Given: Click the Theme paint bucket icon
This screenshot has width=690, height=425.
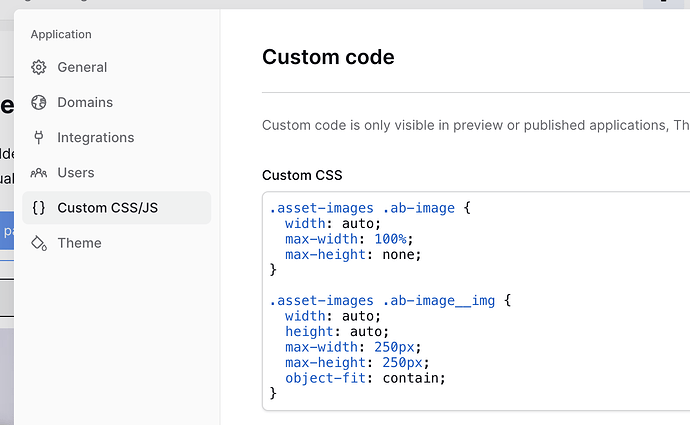Looking at the screenshot, I should coord(39,243).
